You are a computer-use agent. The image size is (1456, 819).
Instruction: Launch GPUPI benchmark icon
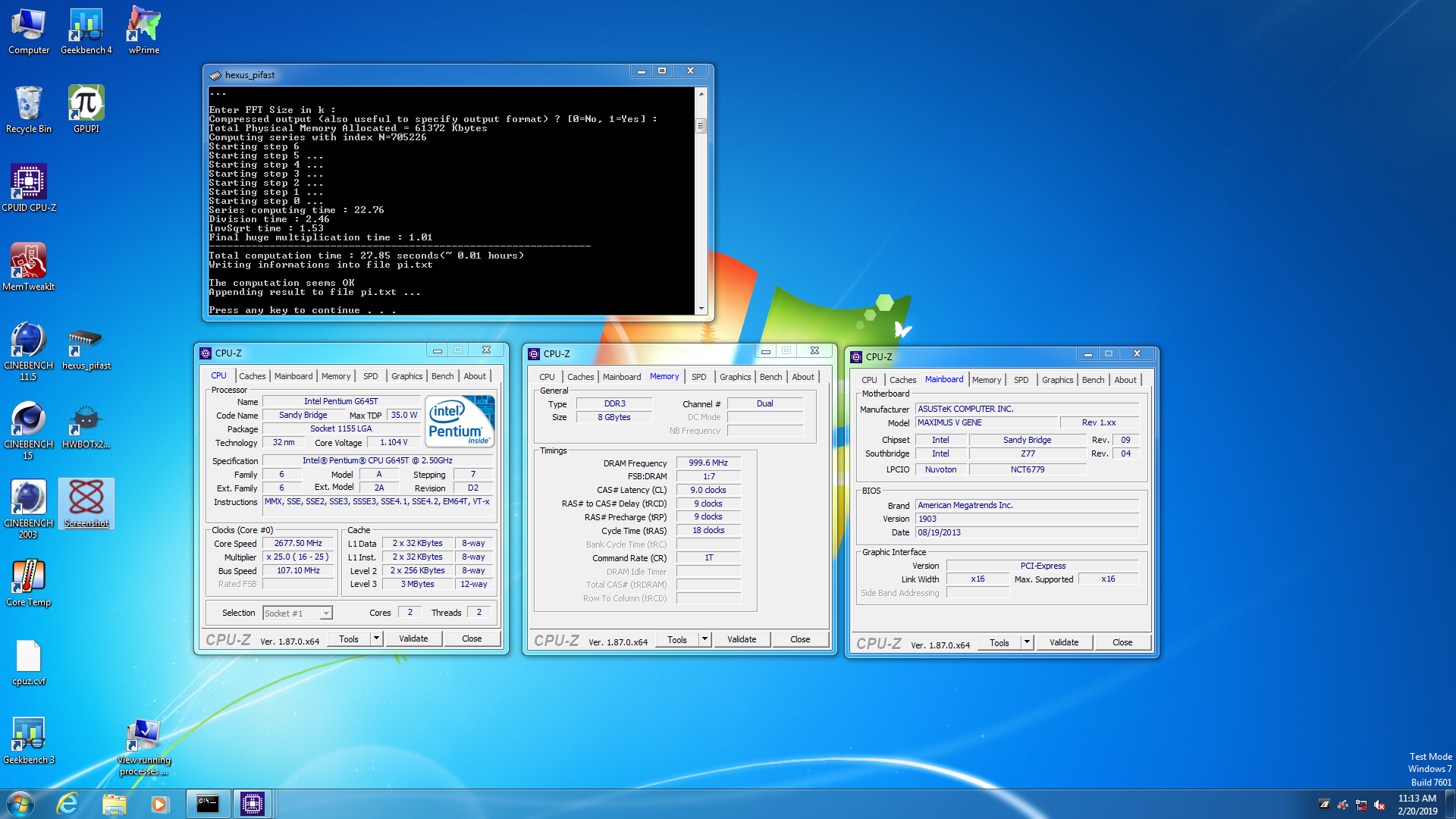(x=86, y=110)
